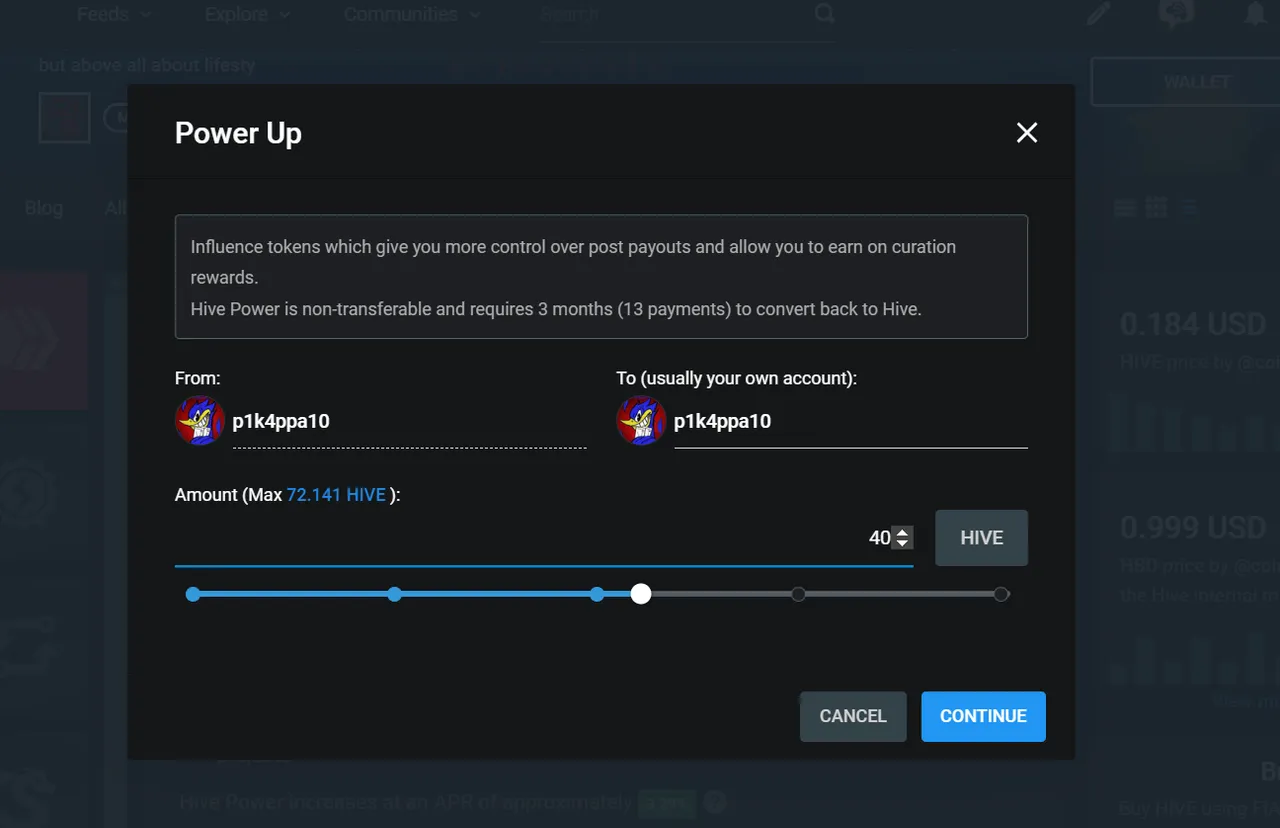The image size is (1280, 828).
Task: Open the Explore dropdown in background nav
Action: coord(248,14)
